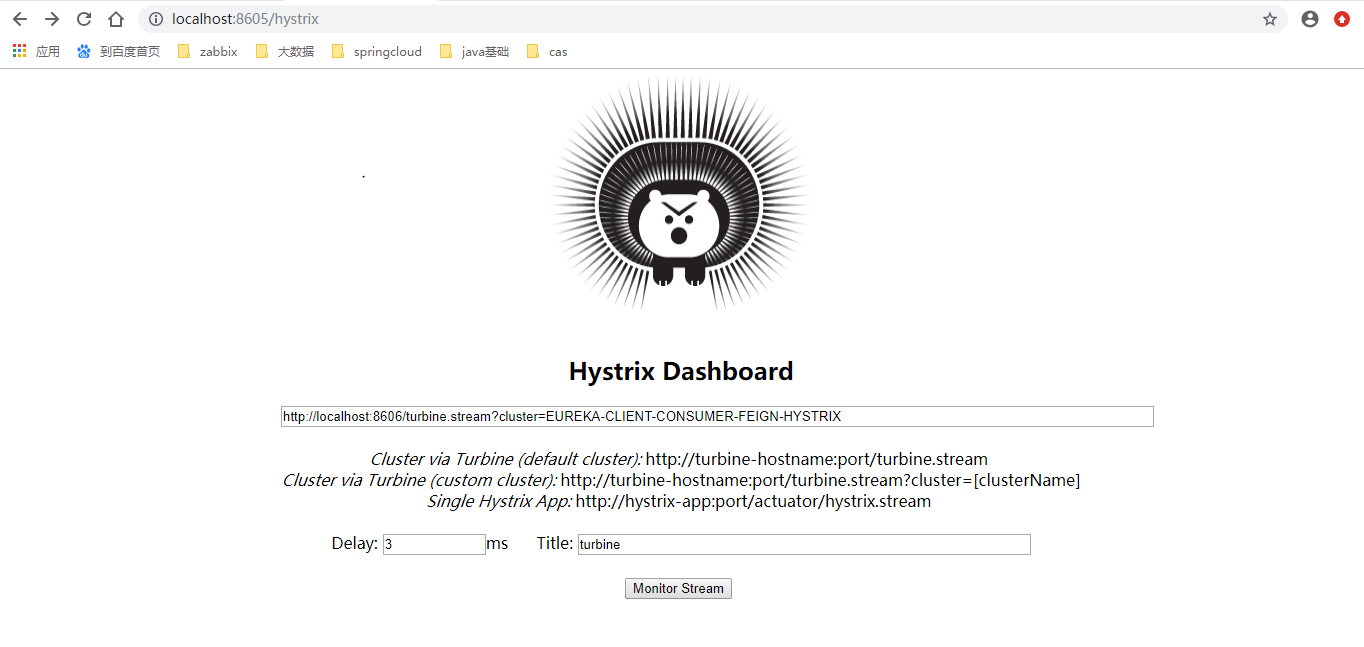Reload the current page
The width and height of the screenshot is (1364, 647).
(84, 19)
